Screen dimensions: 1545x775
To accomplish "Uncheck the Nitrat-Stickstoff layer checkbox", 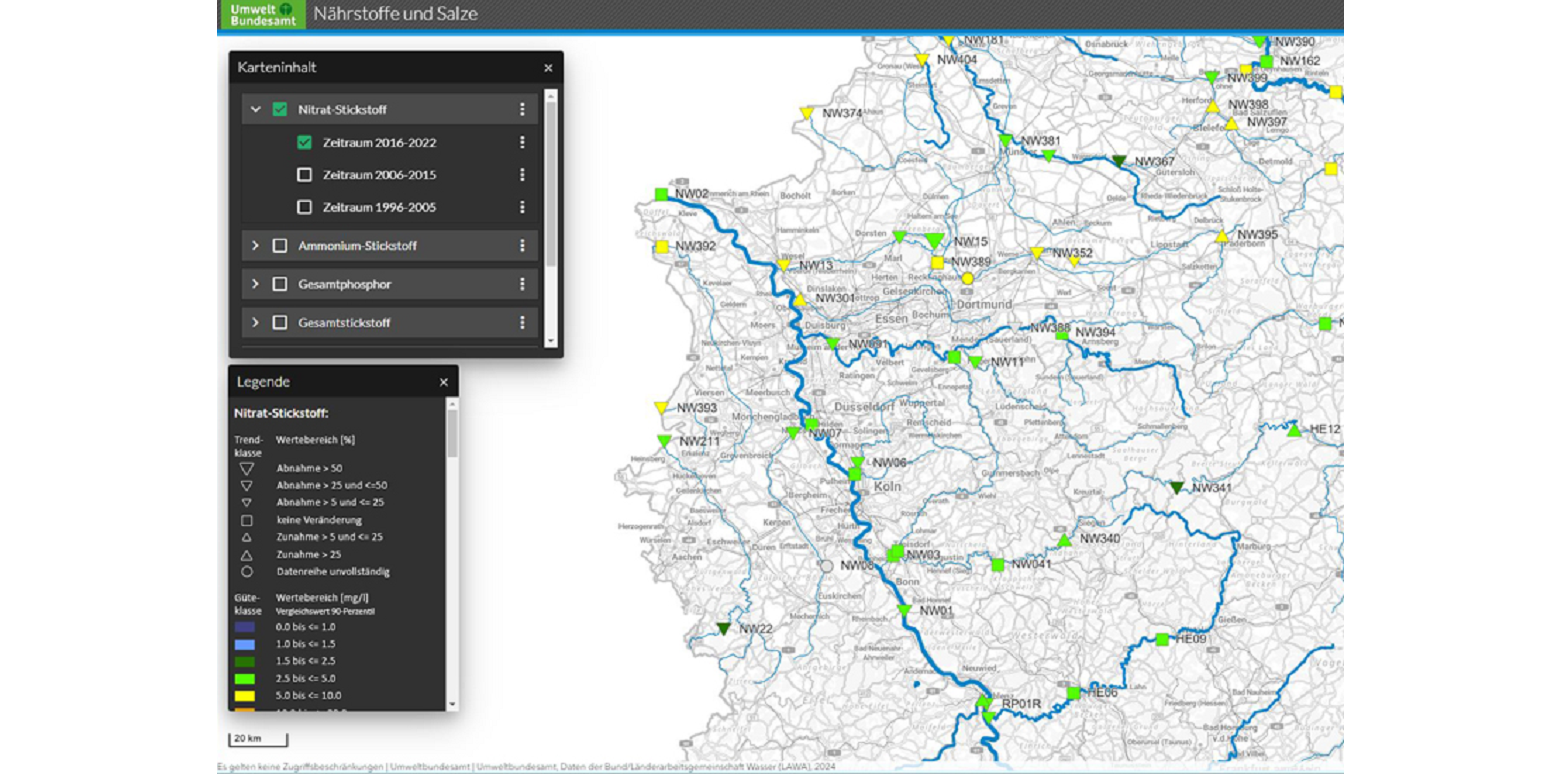I will (280, 110).
